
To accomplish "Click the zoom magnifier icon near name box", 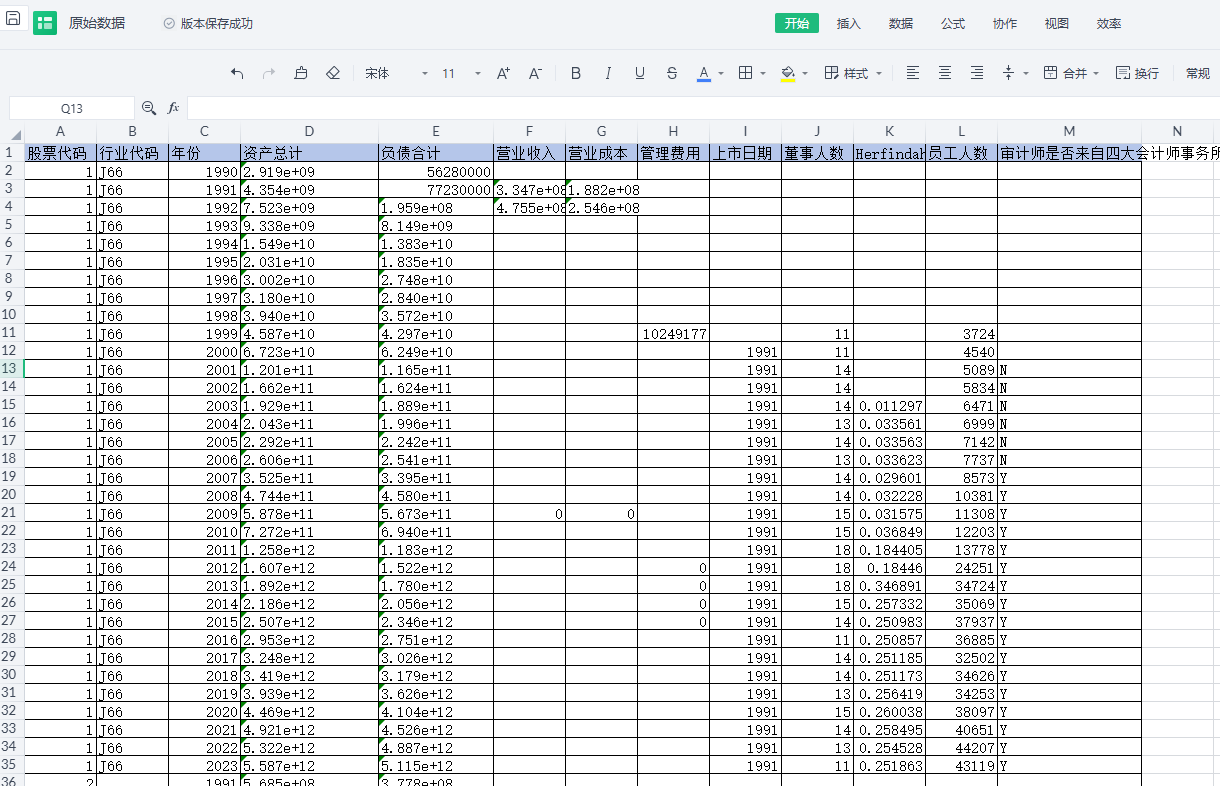I will [x=149, y=108].
